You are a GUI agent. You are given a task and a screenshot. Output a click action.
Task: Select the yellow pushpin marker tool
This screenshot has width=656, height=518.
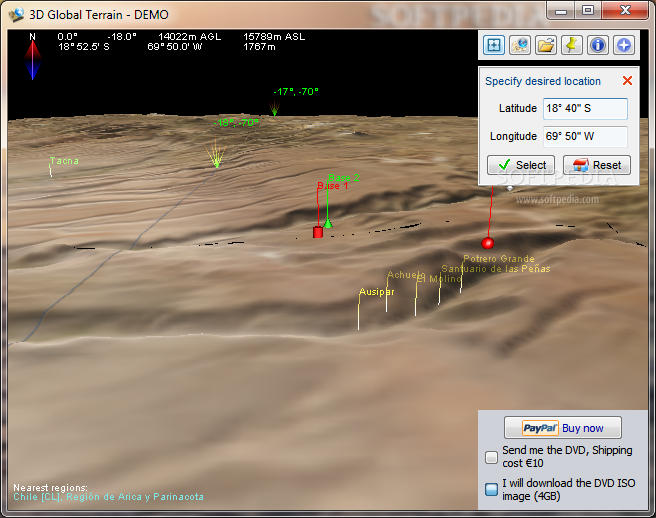(x=572, y=45)
